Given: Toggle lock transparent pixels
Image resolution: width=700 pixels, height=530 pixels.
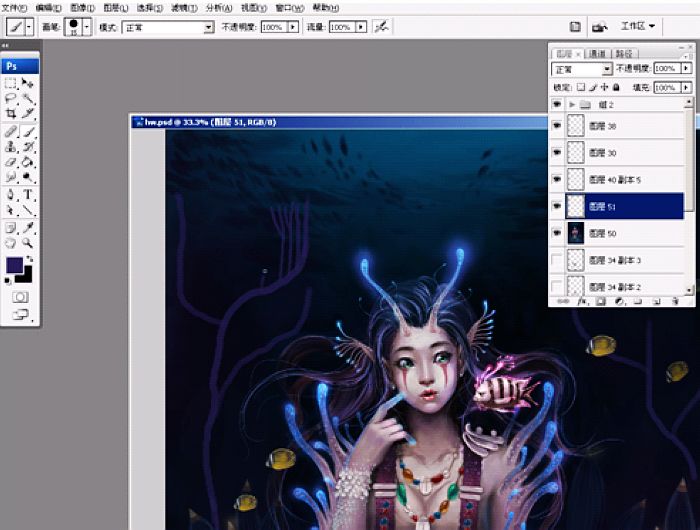Looking at the screenshot, I should [581, 87].
